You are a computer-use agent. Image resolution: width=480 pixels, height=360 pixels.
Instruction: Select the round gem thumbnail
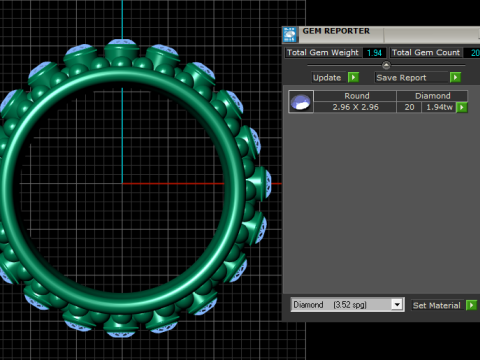click(301, 102)
